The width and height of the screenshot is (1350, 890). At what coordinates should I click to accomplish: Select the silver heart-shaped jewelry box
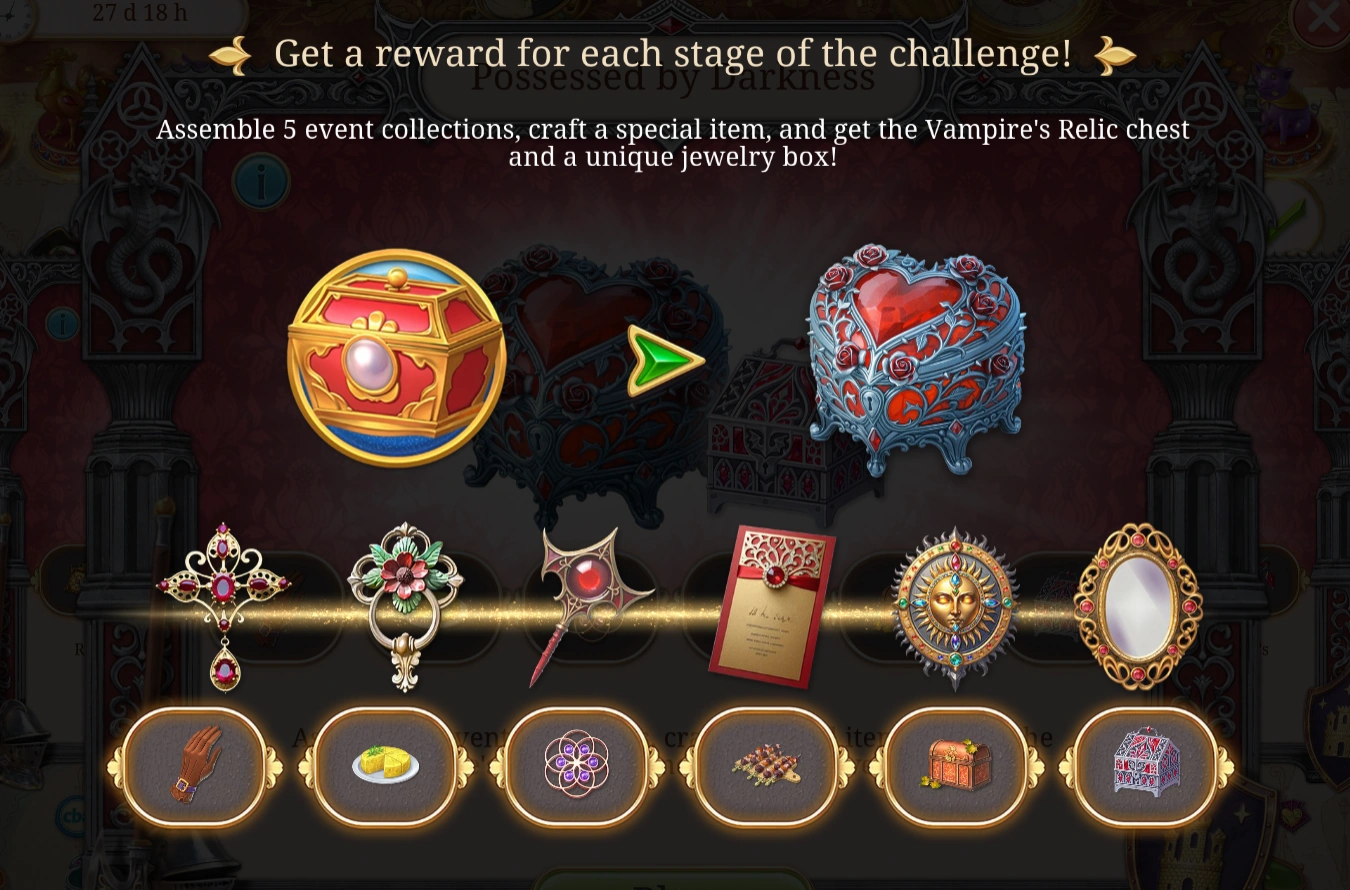[x=915, y=358]
